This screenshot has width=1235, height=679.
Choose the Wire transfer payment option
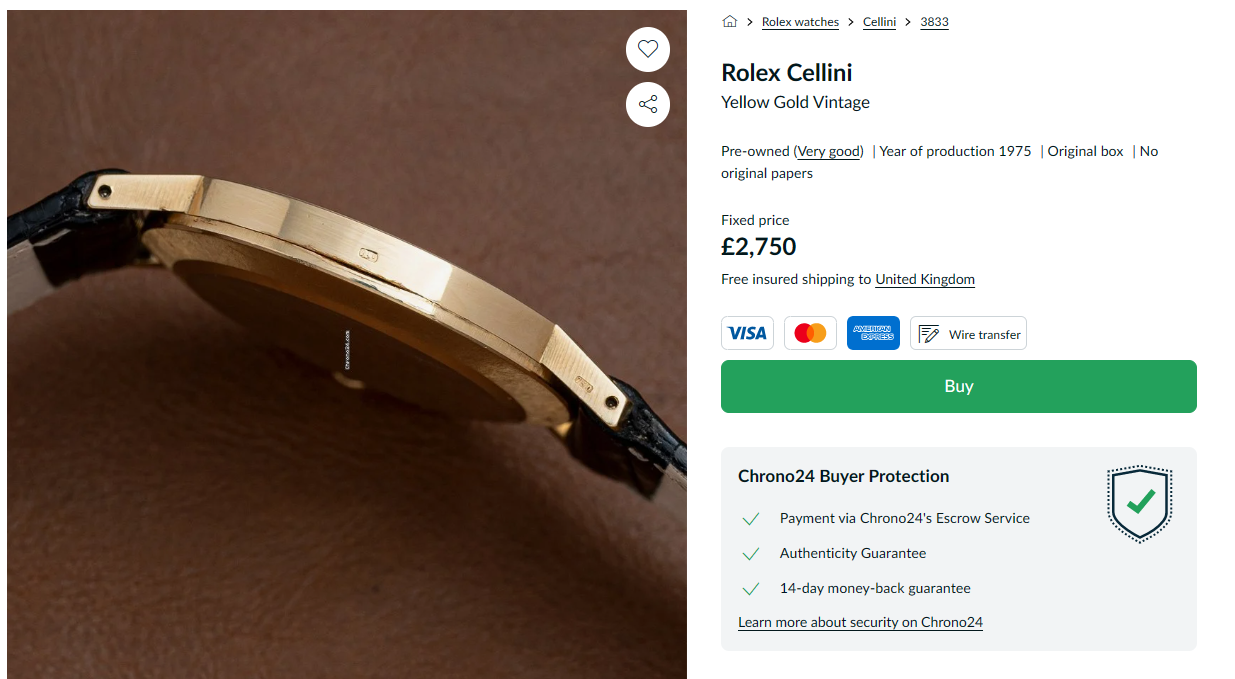[x=968, y=333]
